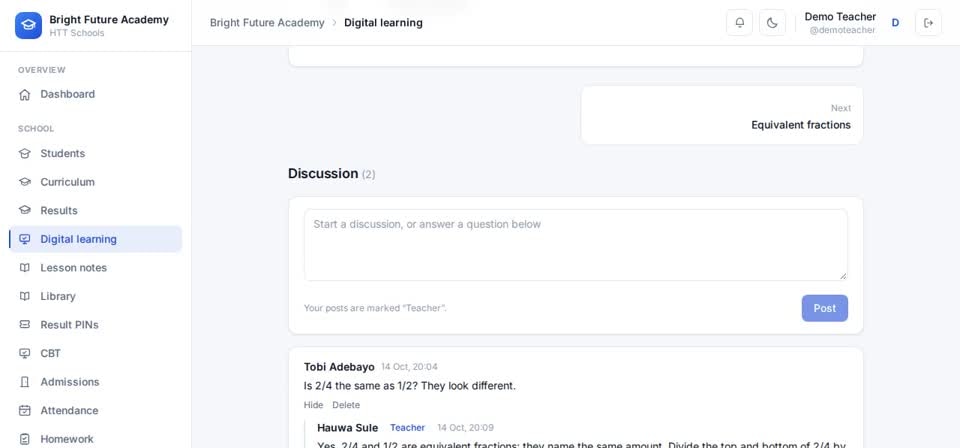Click the Teacher badge on Hauwa Sule's reply

pyautogui.click(x=407, y=428)
